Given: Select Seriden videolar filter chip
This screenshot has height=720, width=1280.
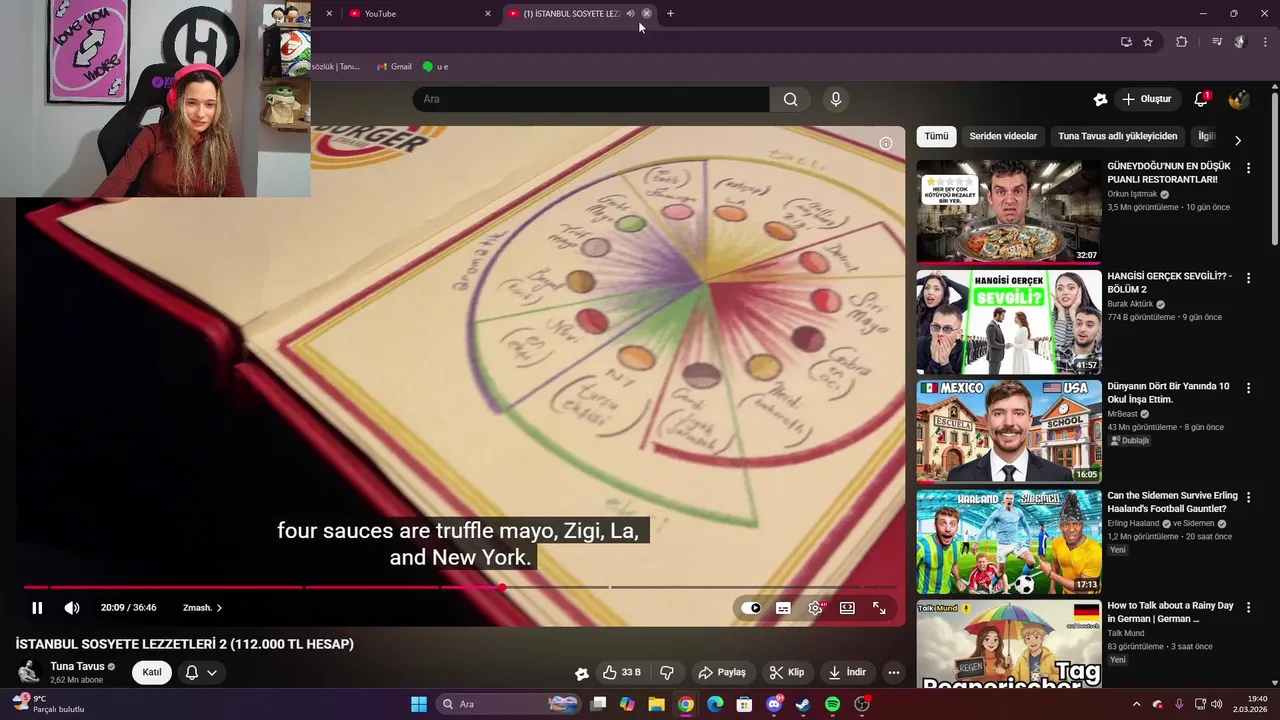Looking at the screenshot, I should pyautogui.click(x=1003, y=136).
